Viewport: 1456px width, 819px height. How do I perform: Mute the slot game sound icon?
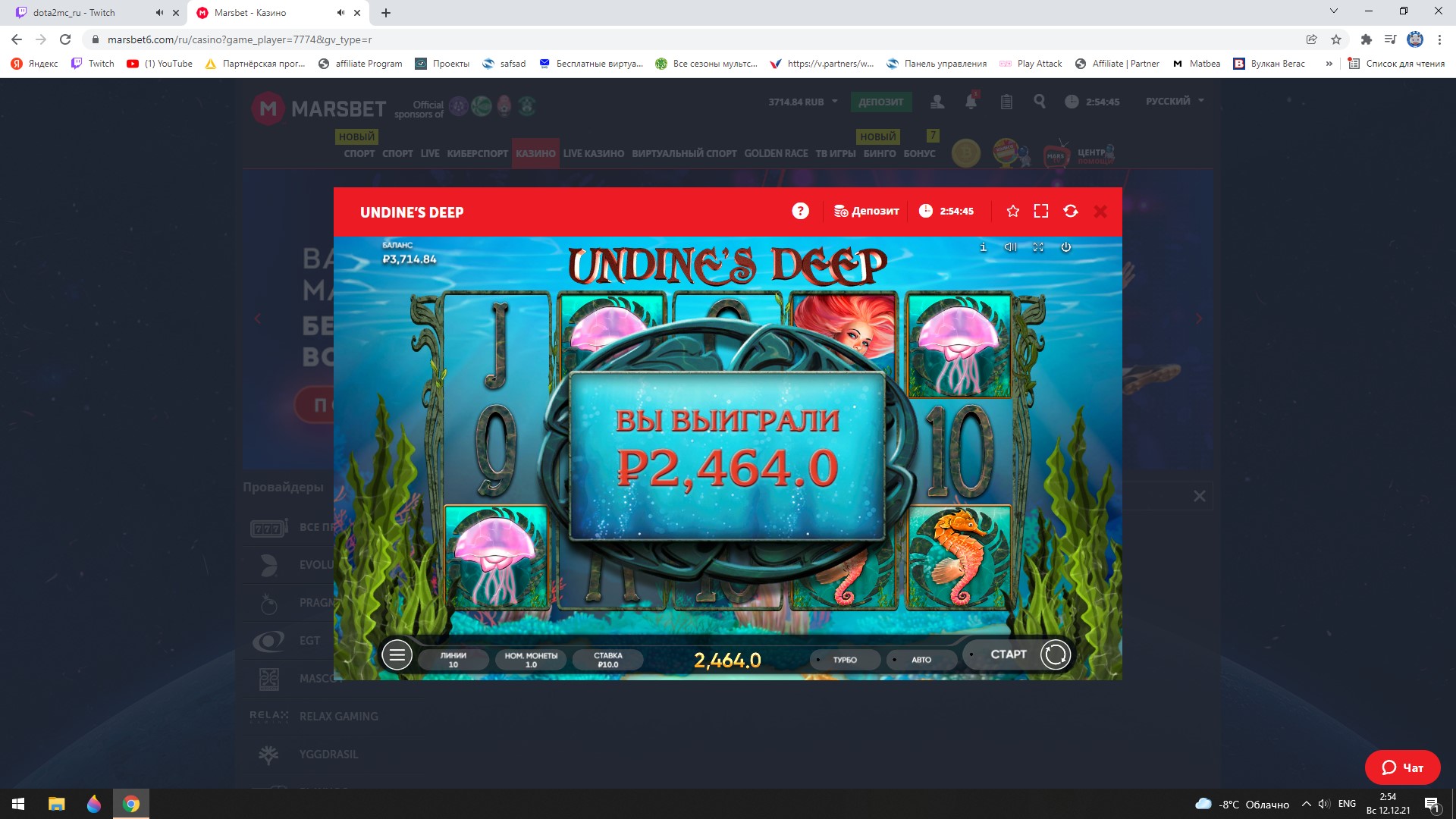click(x=1010, y=247)
